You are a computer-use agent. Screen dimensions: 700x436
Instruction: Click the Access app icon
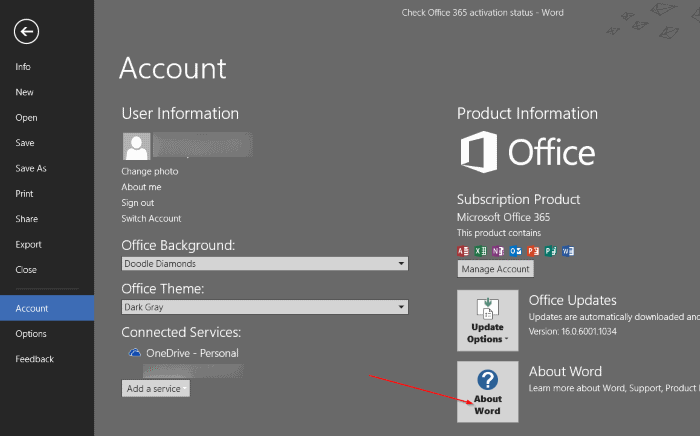(x=463, y=251)
